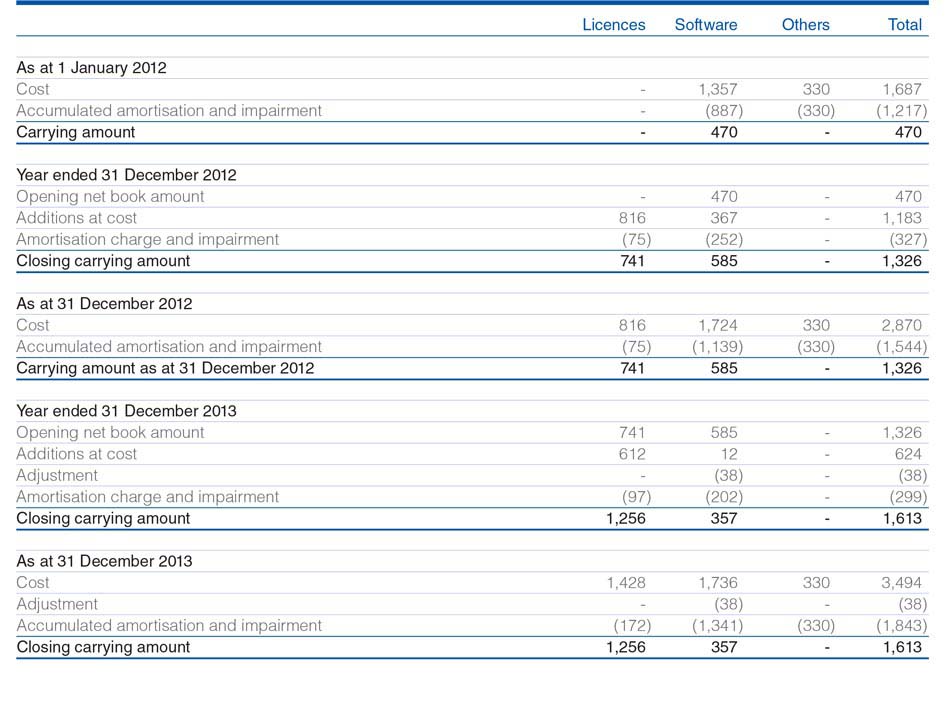Click the Licences accumulated amortisation (172)
The height and width of the screenshot is (708, 945).
pos(632,626)
